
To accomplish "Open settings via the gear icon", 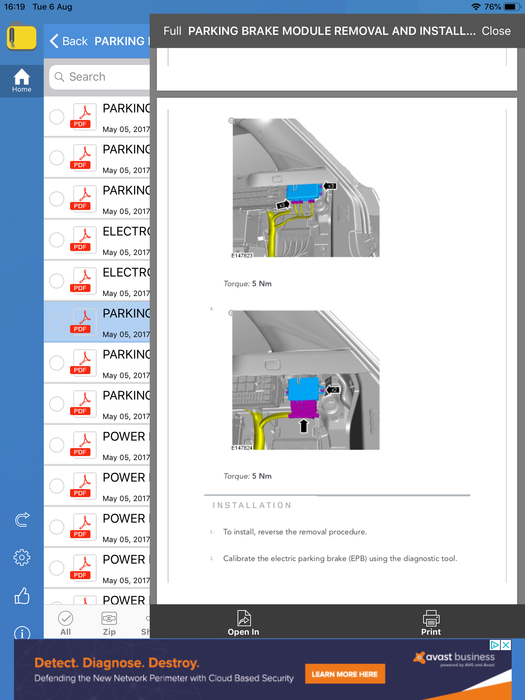I will click(22, 557).
